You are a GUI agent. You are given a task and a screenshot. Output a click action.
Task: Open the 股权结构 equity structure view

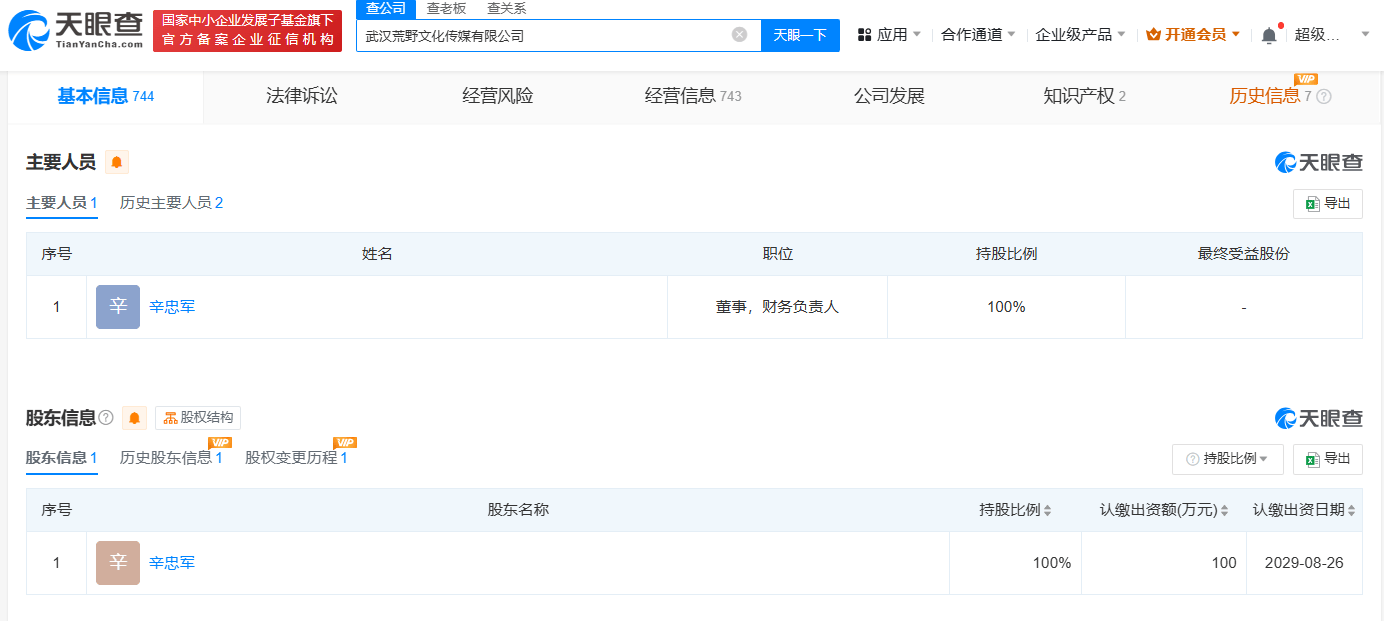tap(196, 417)
